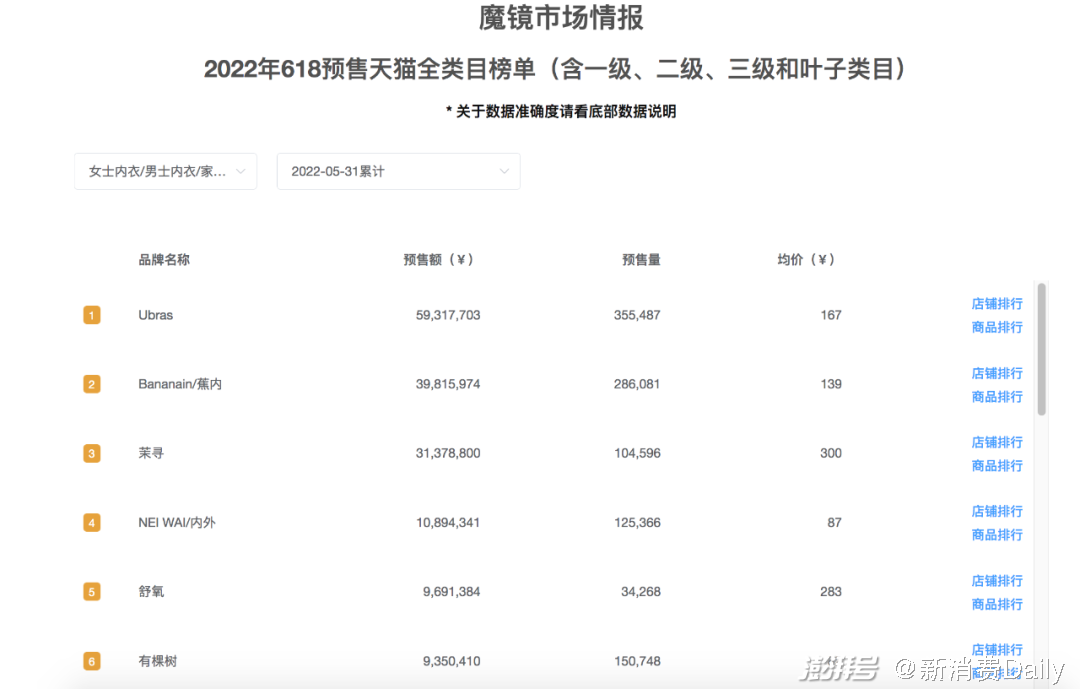The image size is (1080, 689).
Task: Click presale volume 286,081
Action: pos(637,384)
